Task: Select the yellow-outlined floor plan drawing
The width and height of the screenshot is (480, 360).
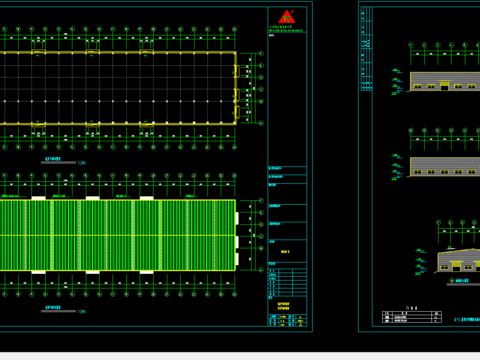Action: (x=118, y=88)
